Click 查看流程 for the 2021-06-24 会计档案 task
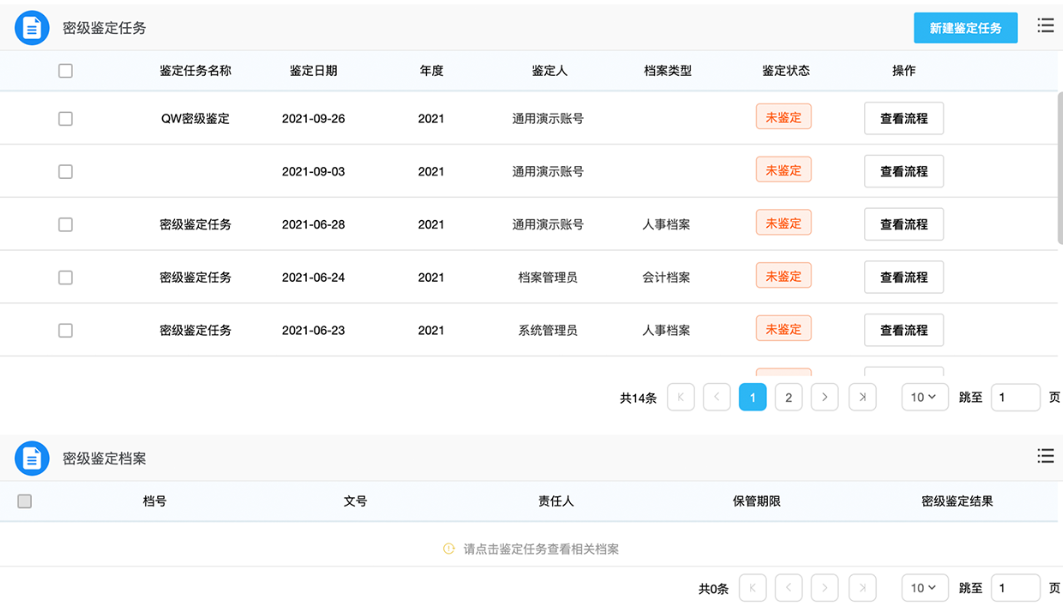 point(903,277)
